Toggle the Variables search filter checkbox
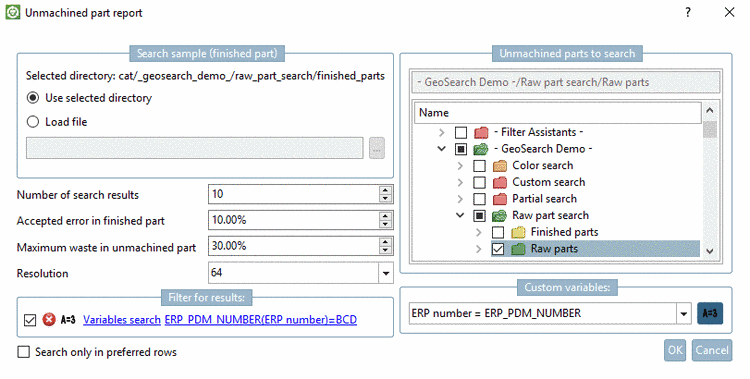Screen dimensions: 750x379 click(x=30, y=320)
